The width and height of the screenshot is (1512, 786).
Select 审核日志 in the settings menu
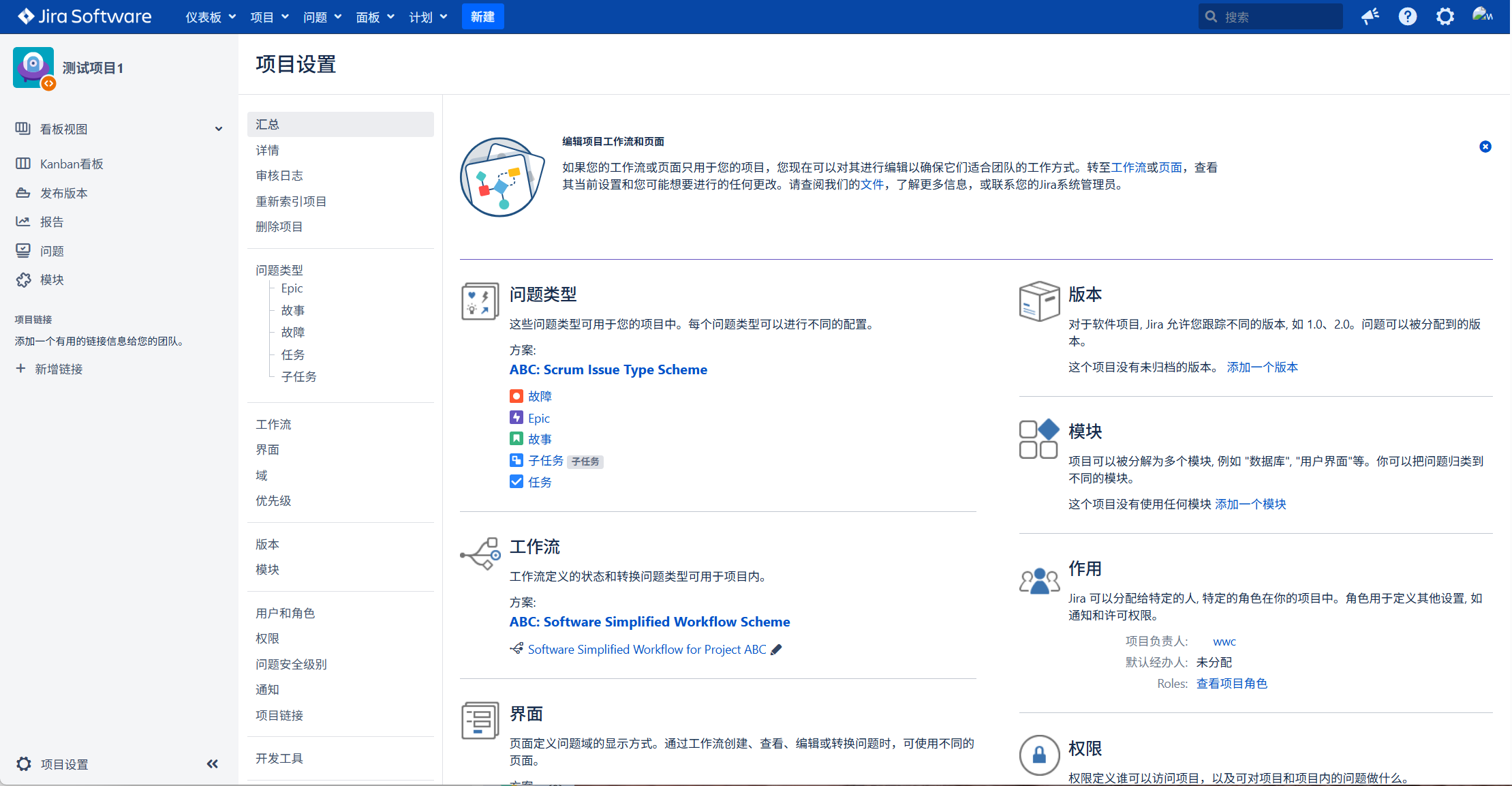[279, 176]
